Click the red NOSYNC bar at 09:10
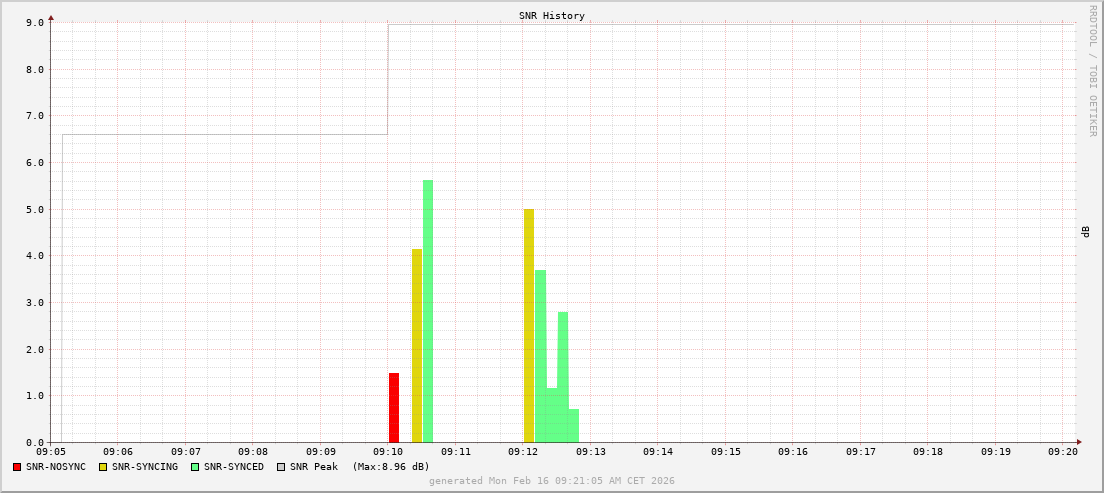Viewport: 1104px width, 493px height. pos(394,408)
